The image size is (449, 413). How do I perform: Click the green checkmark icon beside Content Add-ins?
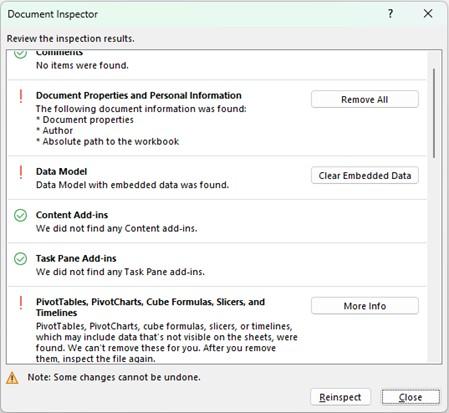click(20, 215)
